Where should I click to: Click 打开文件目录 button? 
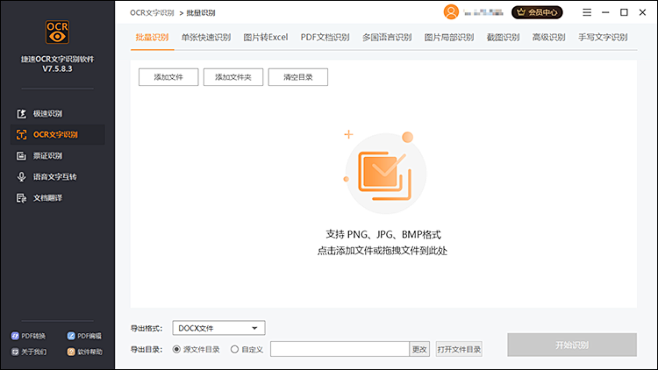pyautogui.click(x=459, y=349)
